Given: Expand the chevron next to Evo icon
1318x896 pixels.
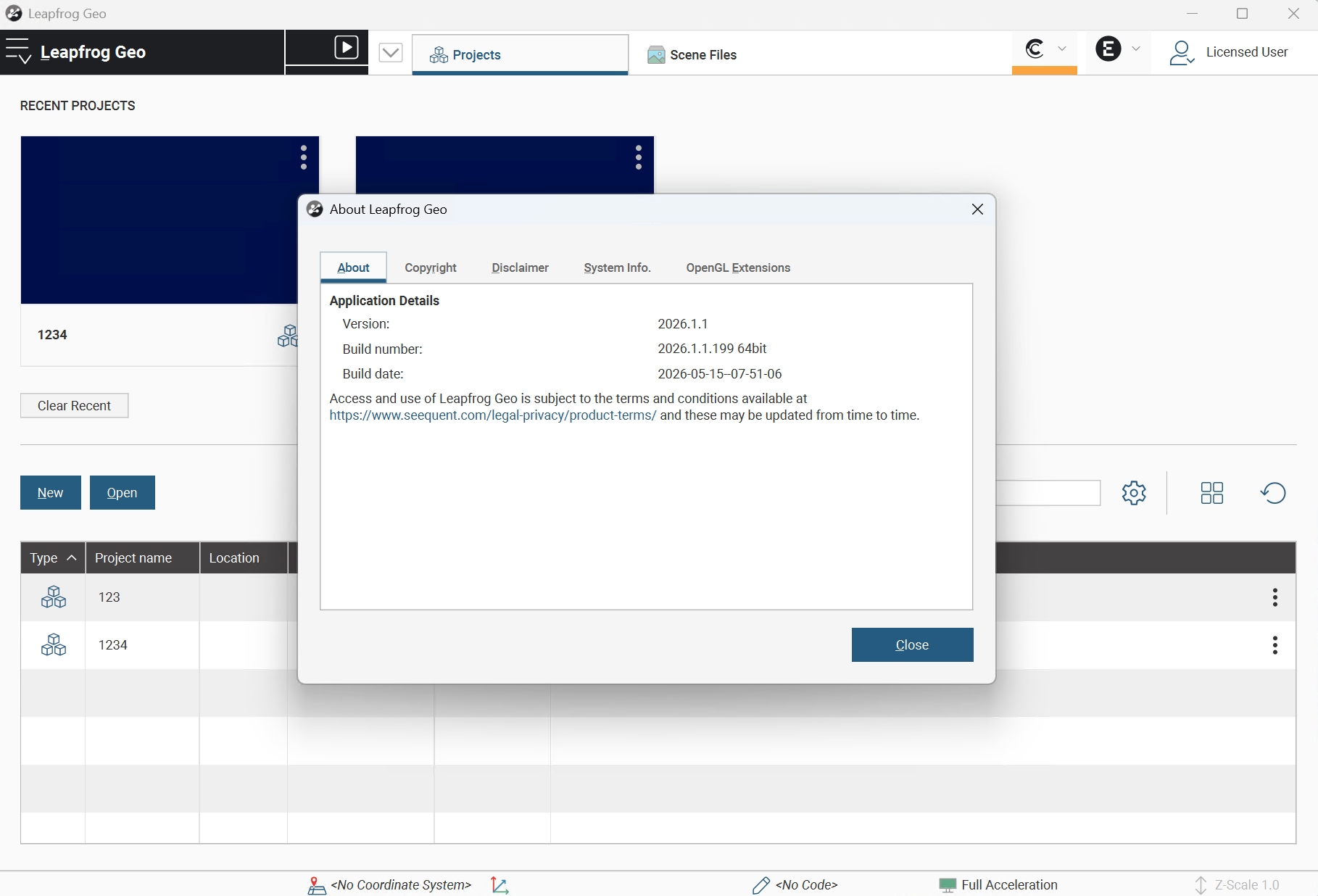Looking at the screenshot, I should tap(1136, 49).
